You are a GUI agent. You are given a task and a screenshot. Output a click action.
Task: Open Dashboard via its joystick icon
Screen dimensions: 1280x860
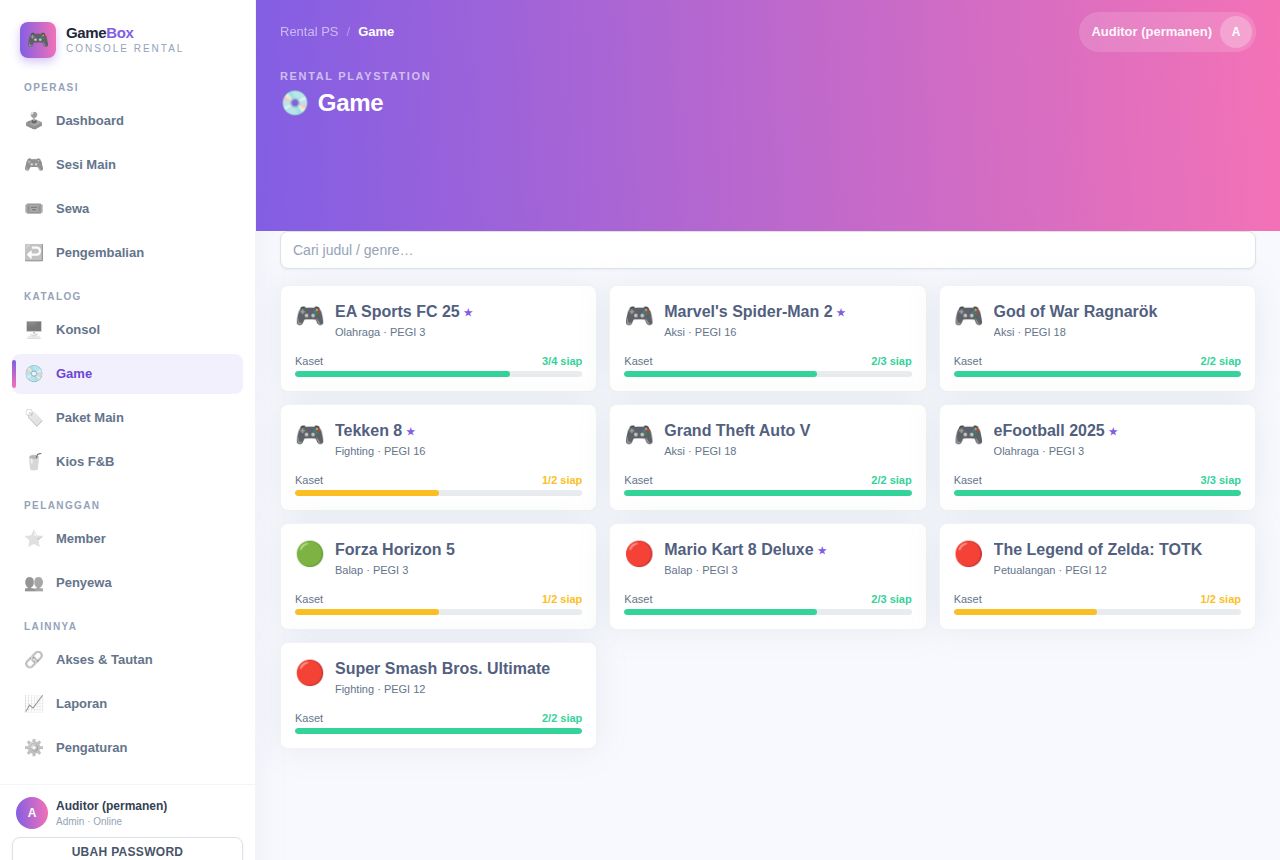pyautogui.click(x=34, y=121)
